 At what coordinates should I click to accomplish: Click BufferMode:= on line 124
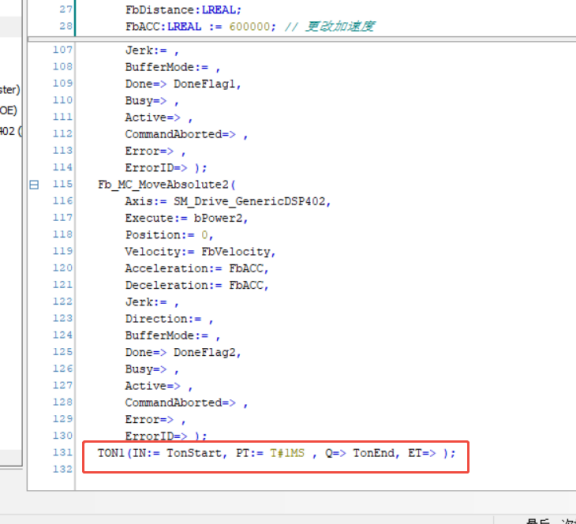(166, 335)
